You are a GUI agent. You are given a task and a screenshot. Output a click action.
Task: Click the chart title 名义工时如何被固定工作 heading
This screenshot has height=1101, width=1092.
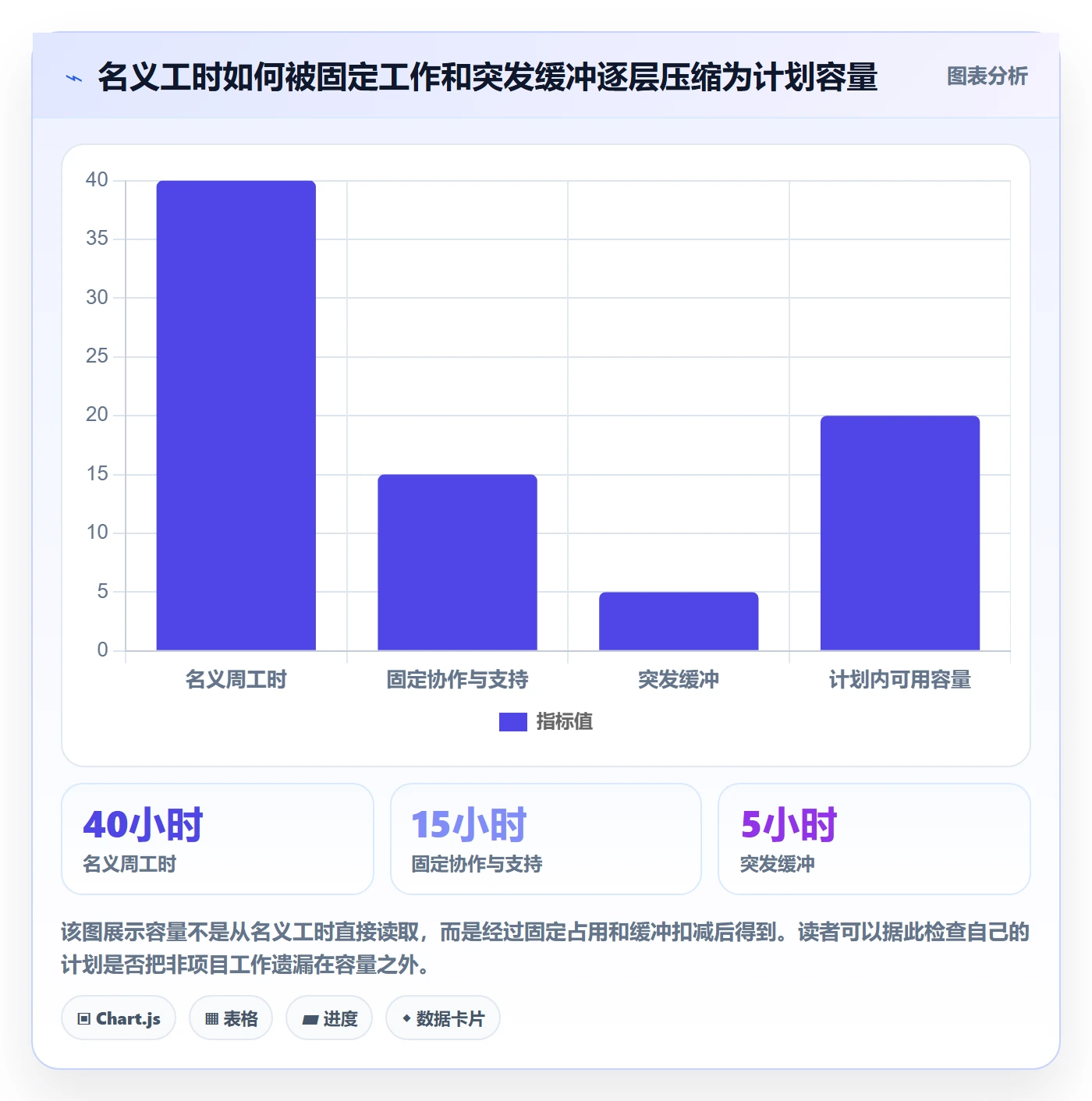488,77
